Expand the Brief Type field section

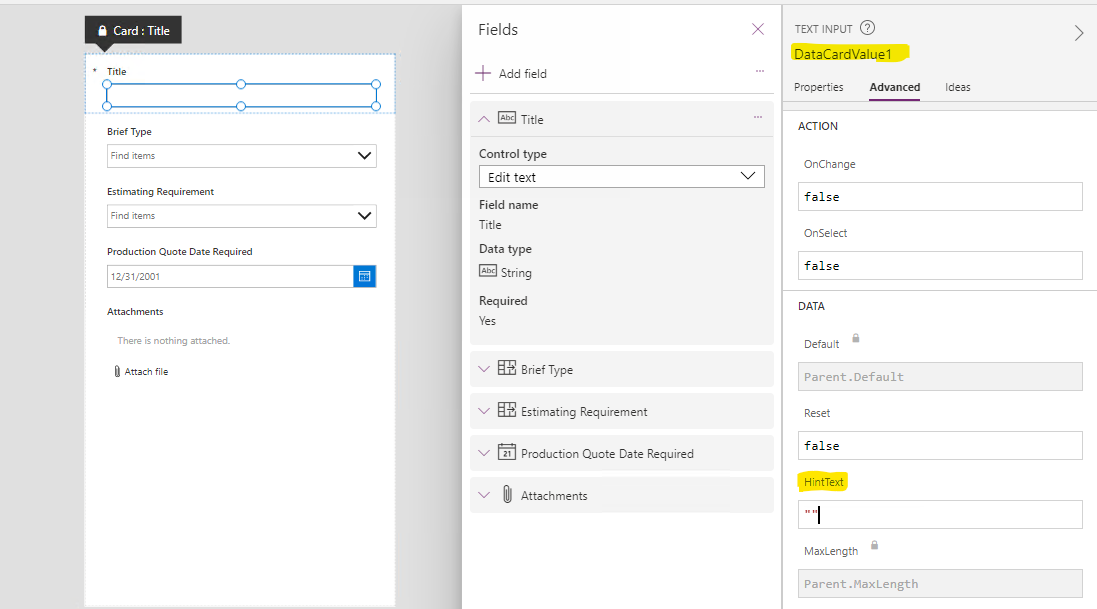pos(485,369)
